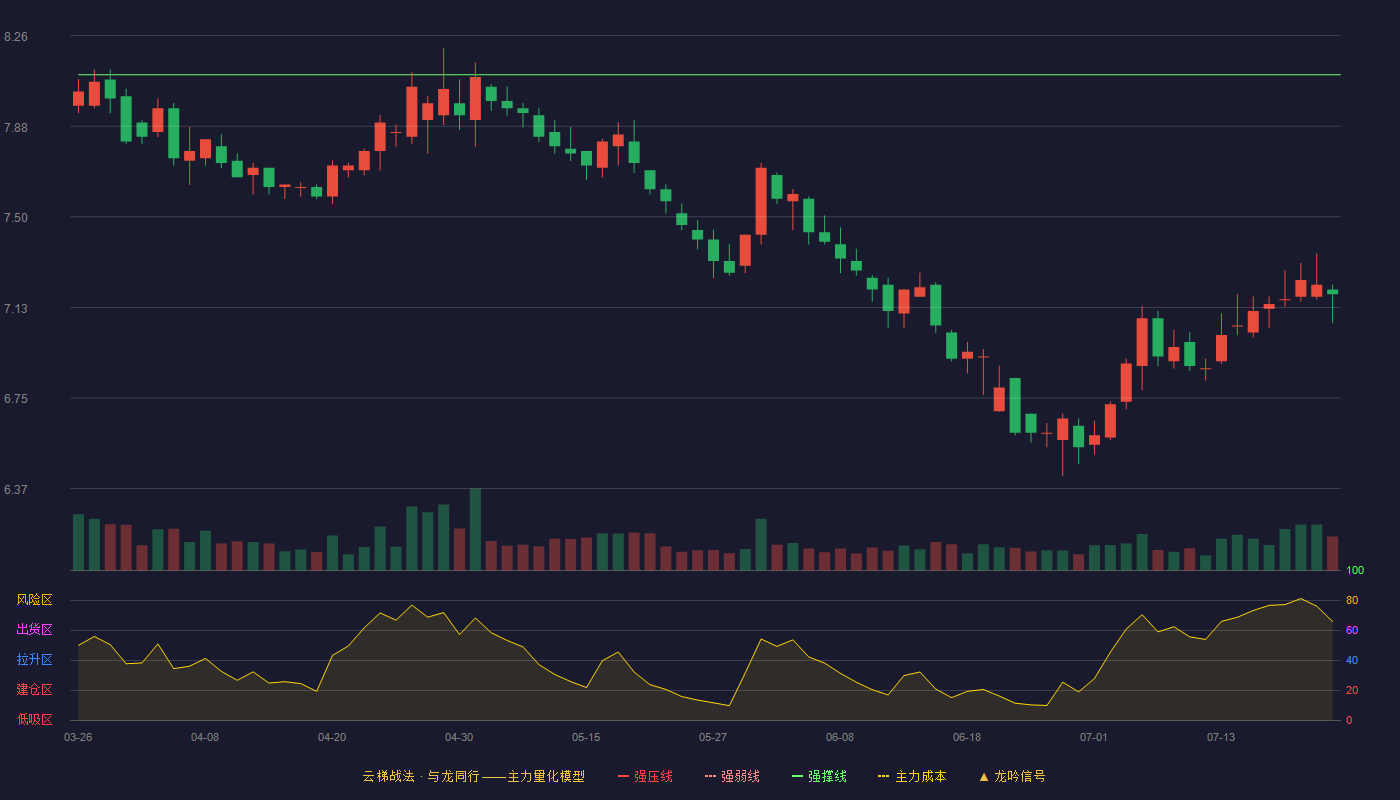This screenshot has width=1400, height=800.
Task: Toggle the 强撑线 legend entry
Action: [819, 776]
